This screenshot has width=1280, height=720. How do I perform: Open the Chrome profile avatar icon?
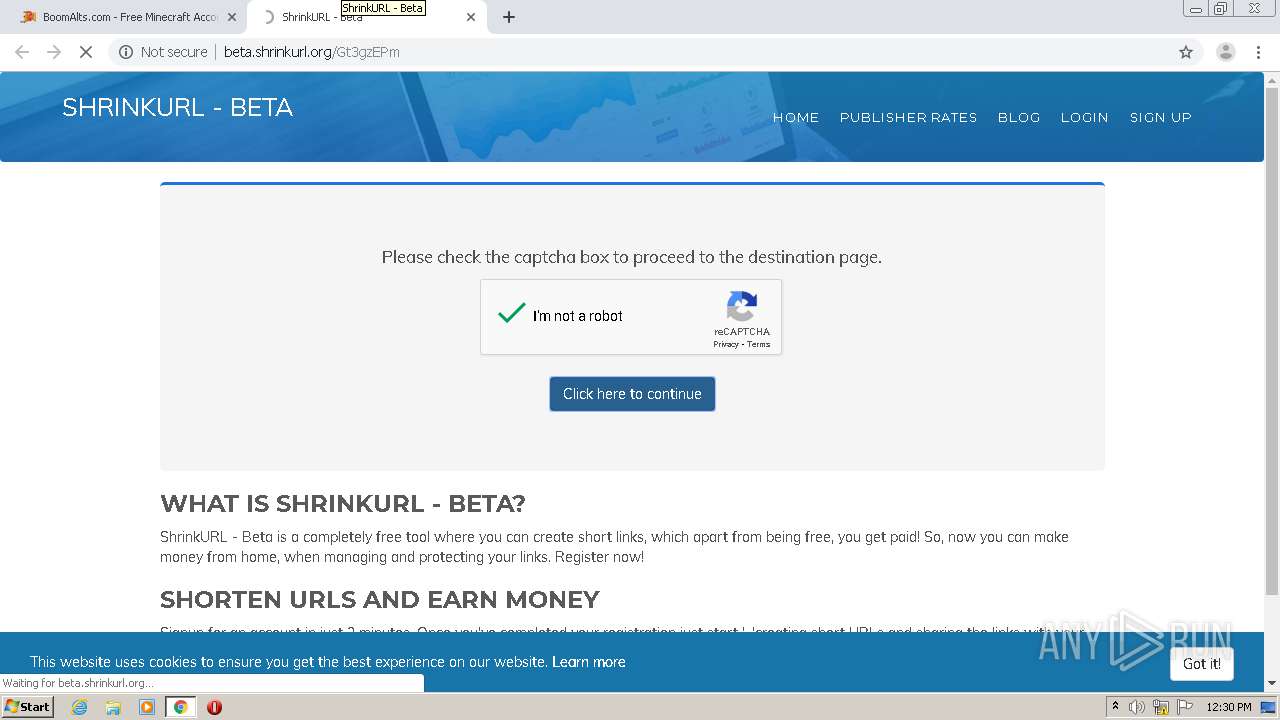pyautogui.click(x=1225, y=52)
